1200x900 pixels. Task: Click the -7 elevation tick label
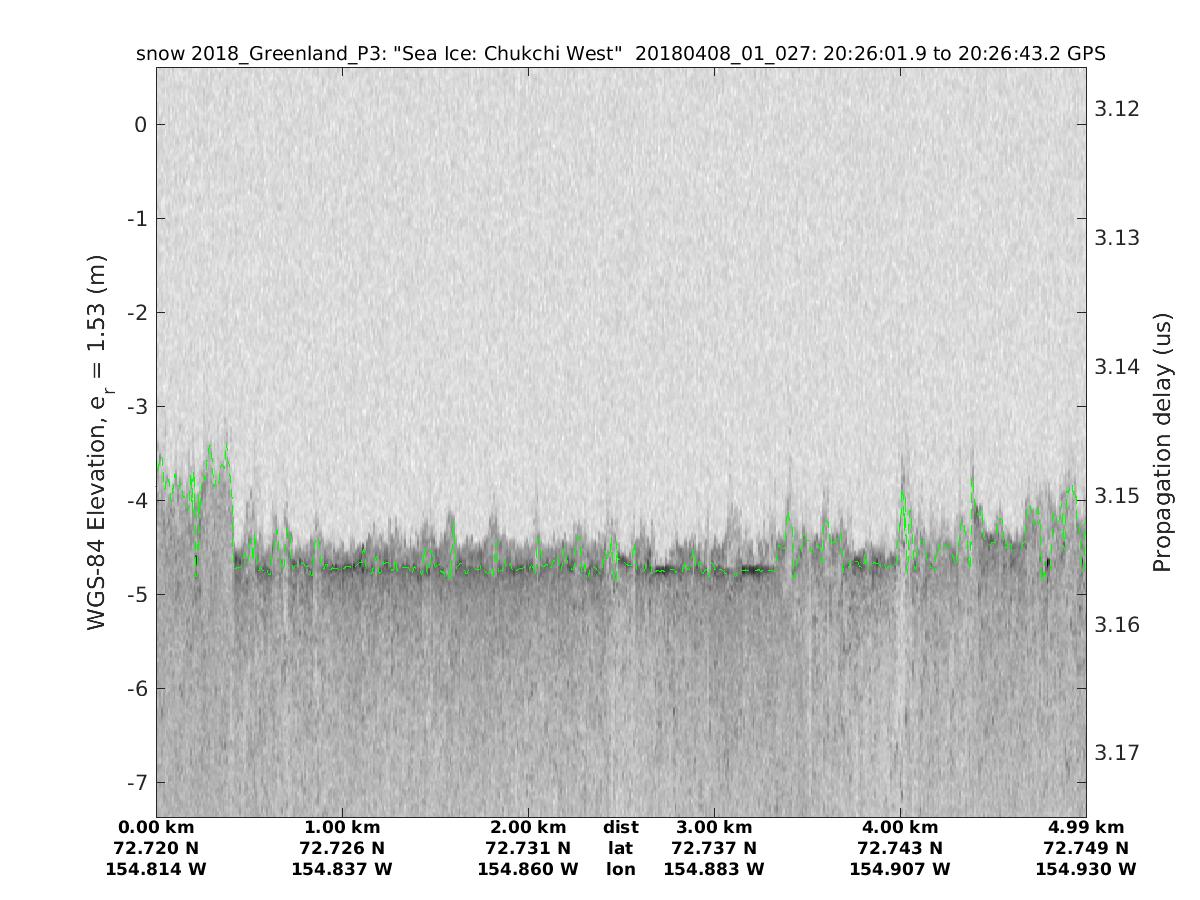pos(137,782)
